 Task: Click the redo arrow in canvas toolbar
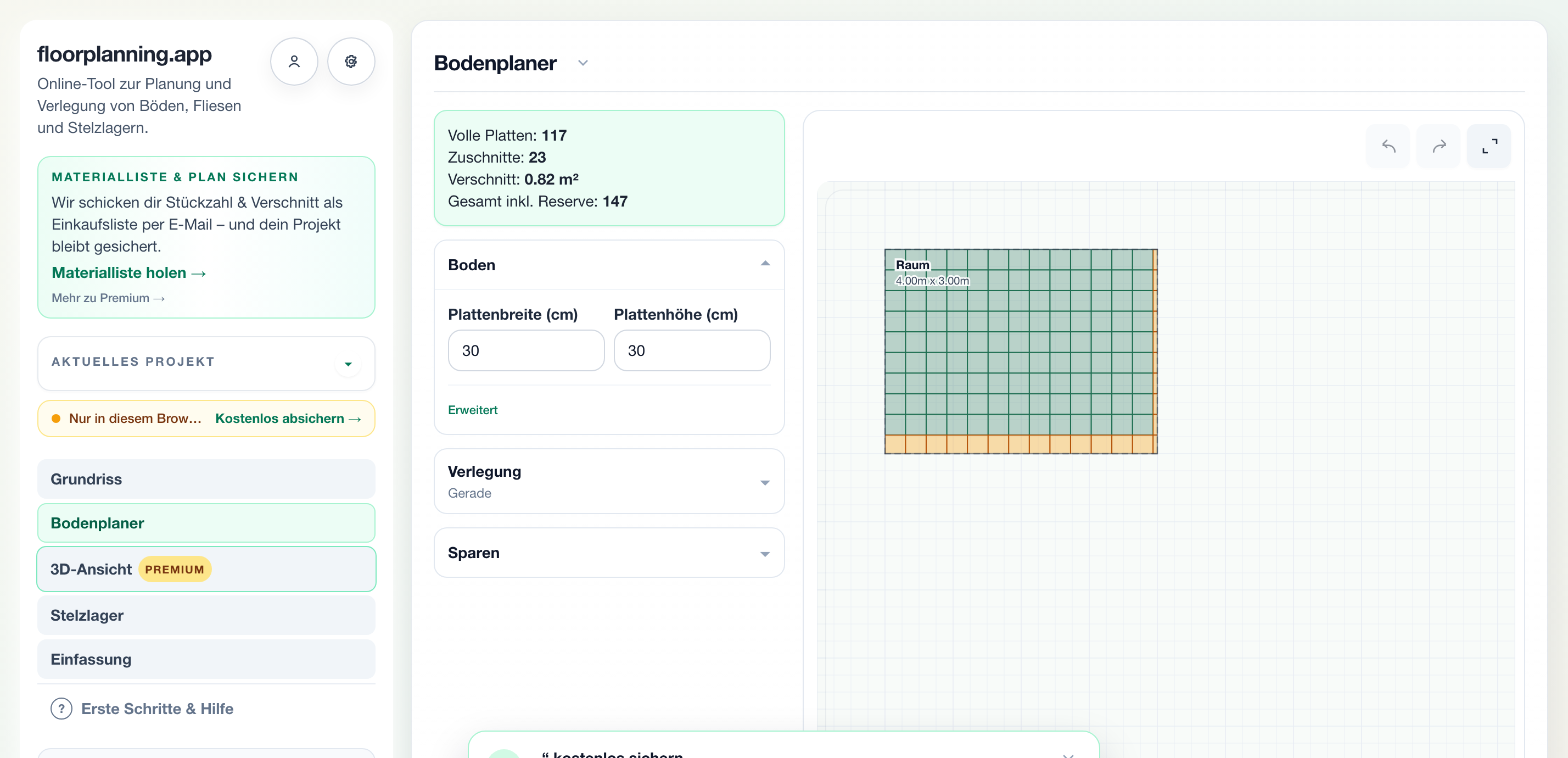point(1438,146)
